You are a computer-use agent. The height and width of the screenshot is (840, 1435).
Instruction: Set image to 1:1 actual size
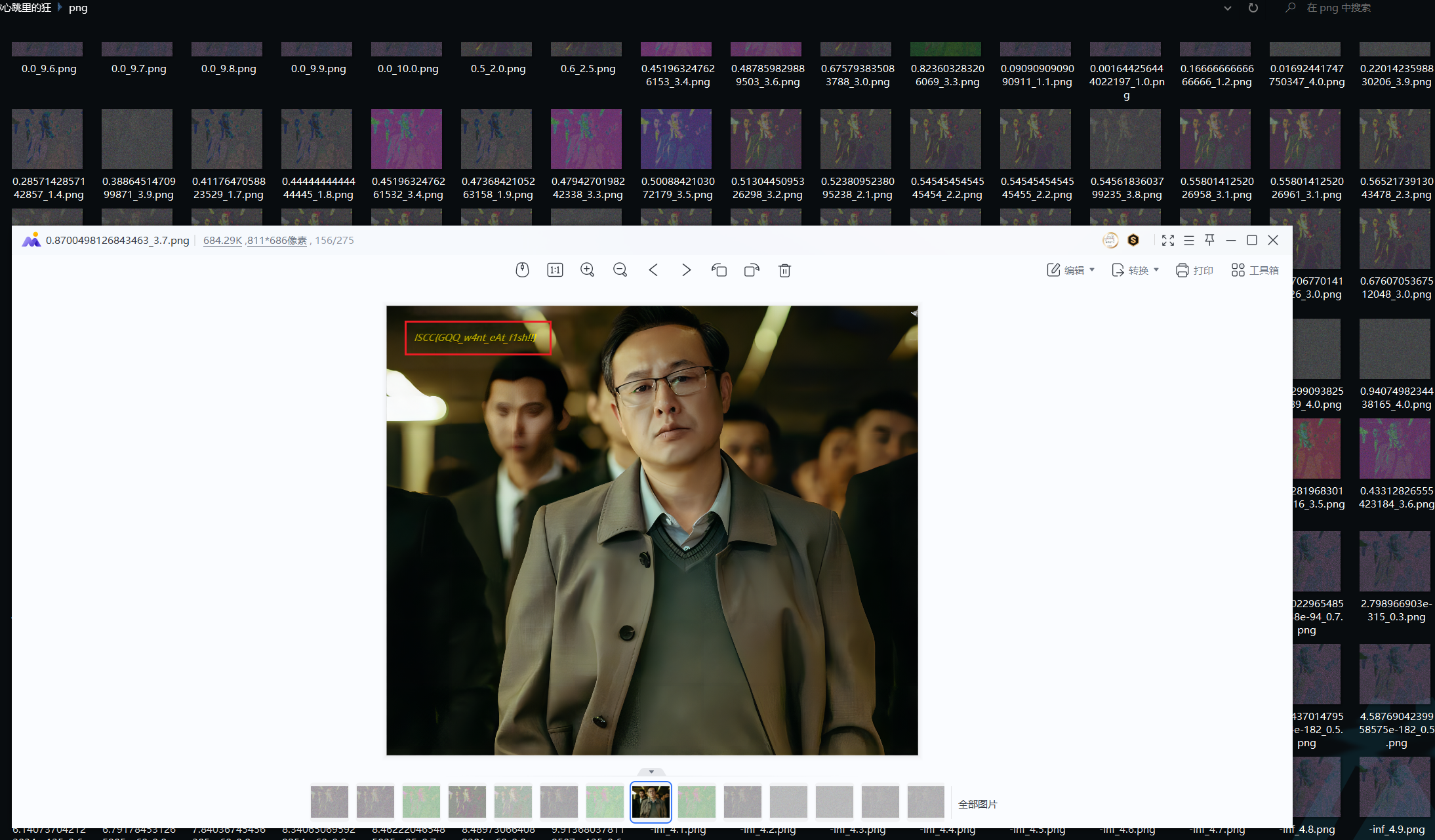point(555,270)
